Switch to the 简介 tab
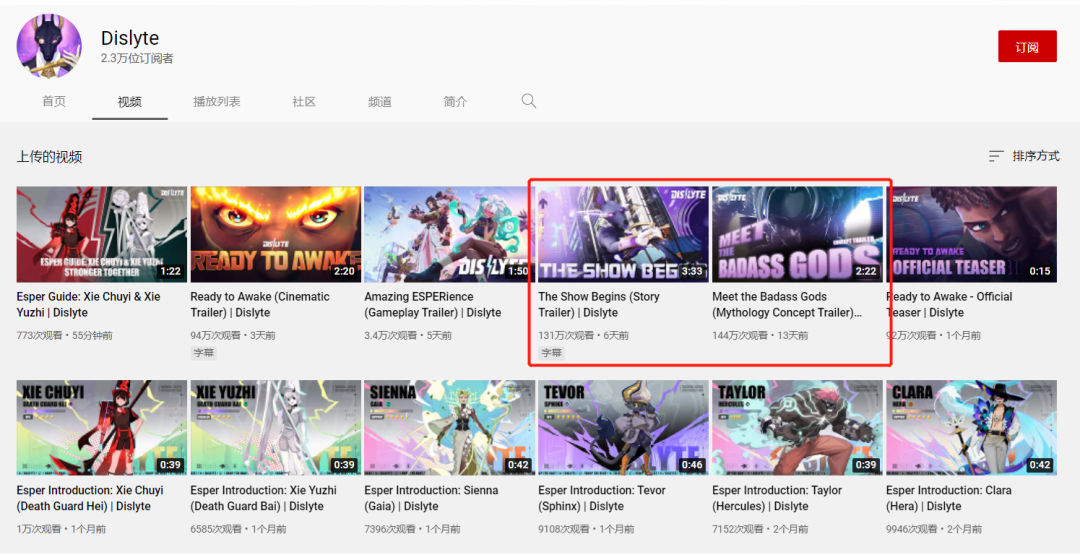Viewport: 1080px width, 555px height. pos(455,102)
